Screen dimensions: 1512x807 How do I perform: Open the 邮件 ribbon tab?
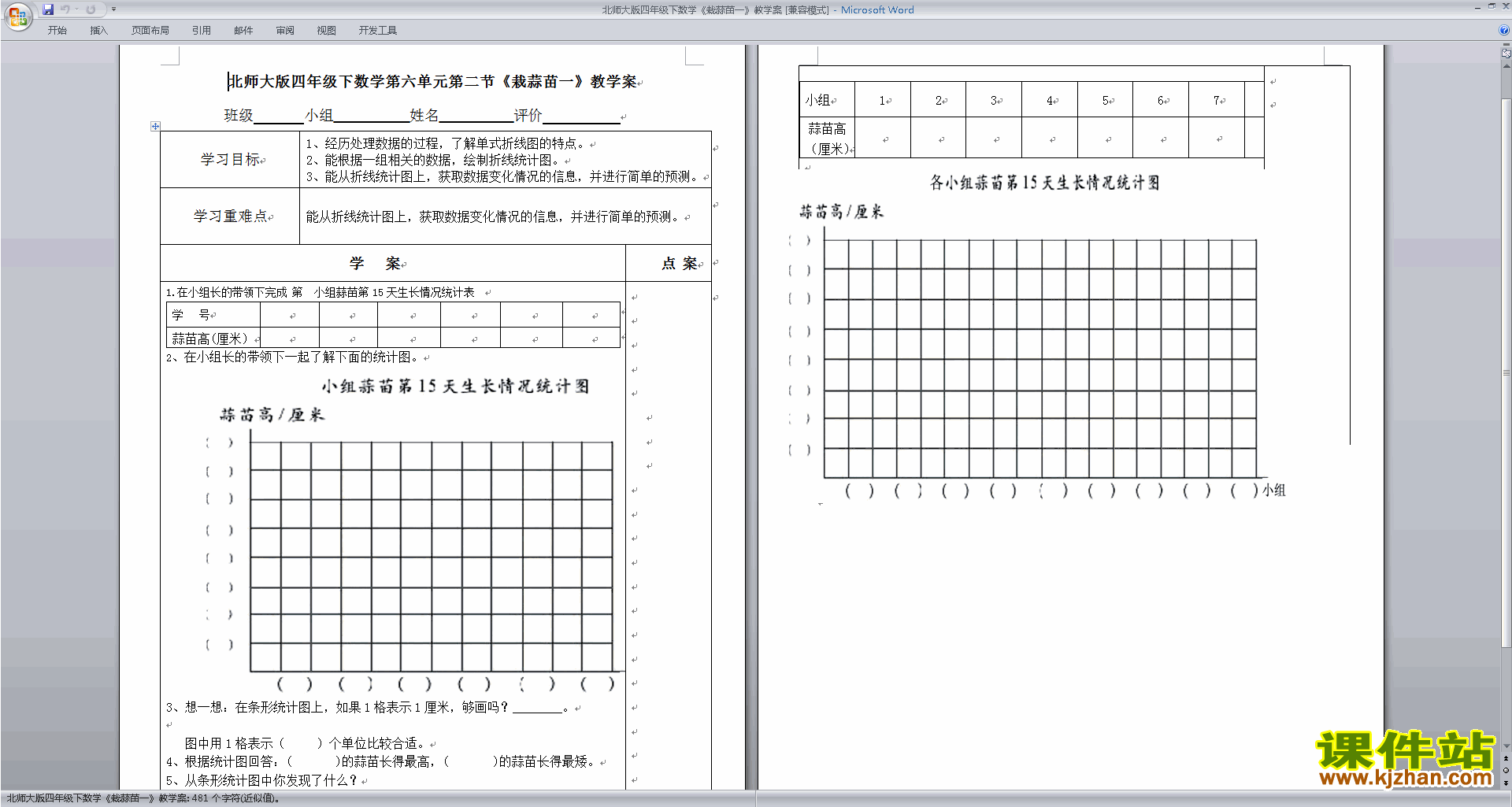click(243, 31)
